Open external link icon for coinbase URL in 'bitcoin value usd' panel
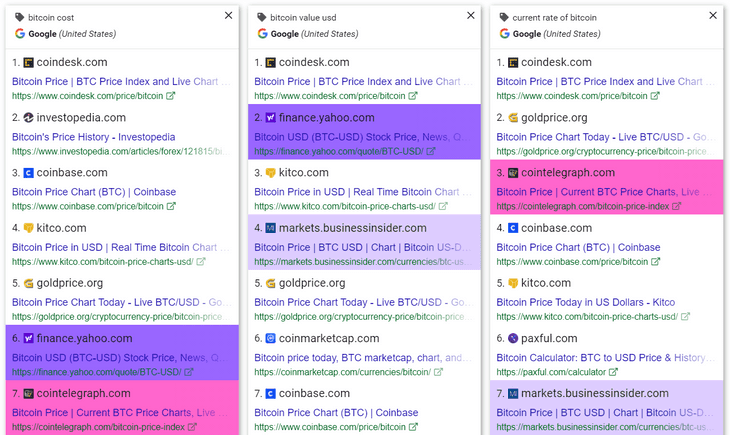The height and width of the screenshot is (435, 730). tap(413, 427)
